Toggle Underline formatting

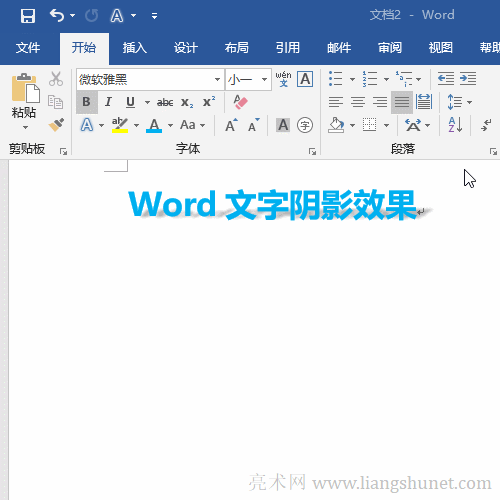coord(131,102)
